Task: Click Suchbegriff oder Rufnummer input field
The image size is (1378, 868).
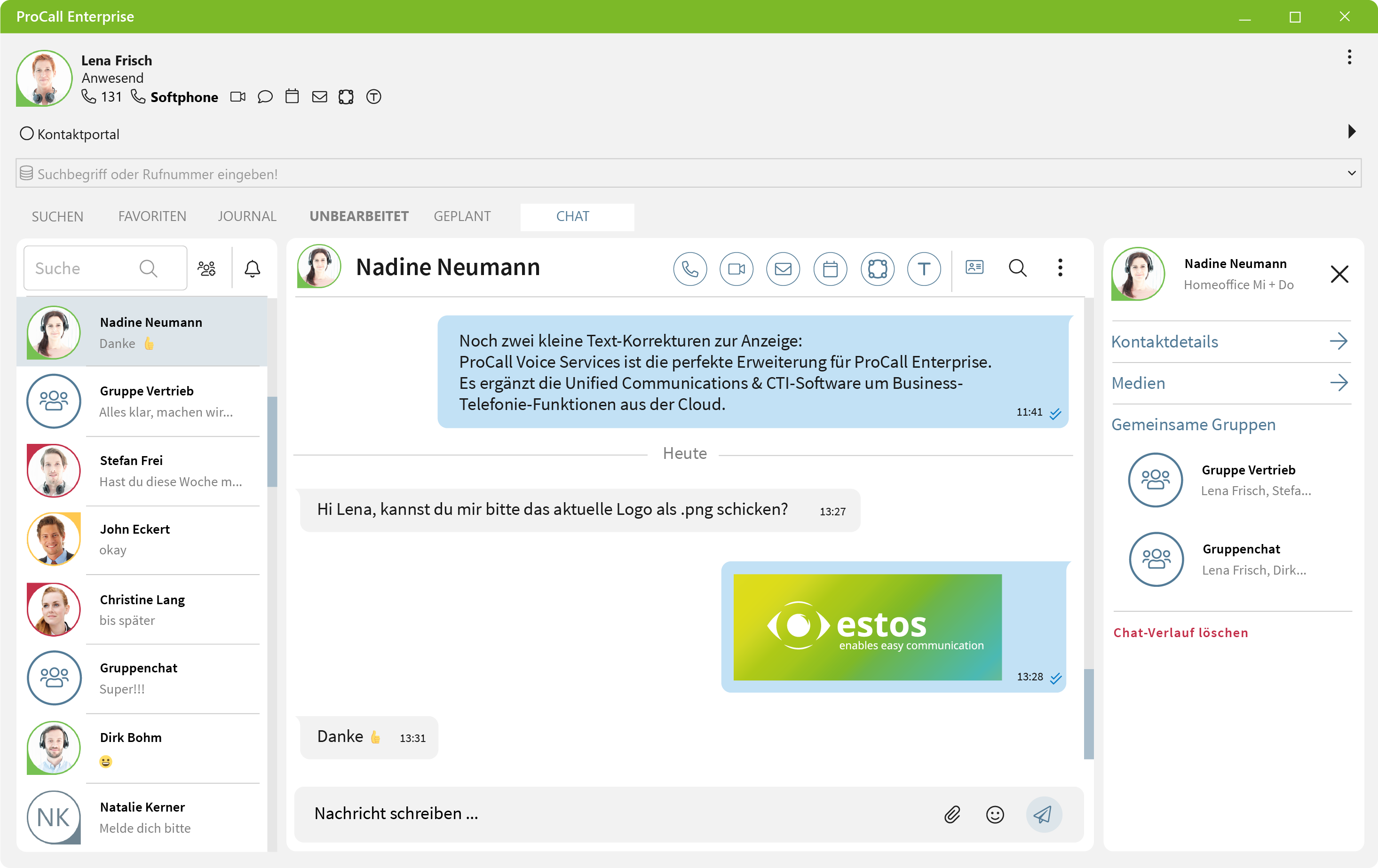Action: (x=688, y=174)
